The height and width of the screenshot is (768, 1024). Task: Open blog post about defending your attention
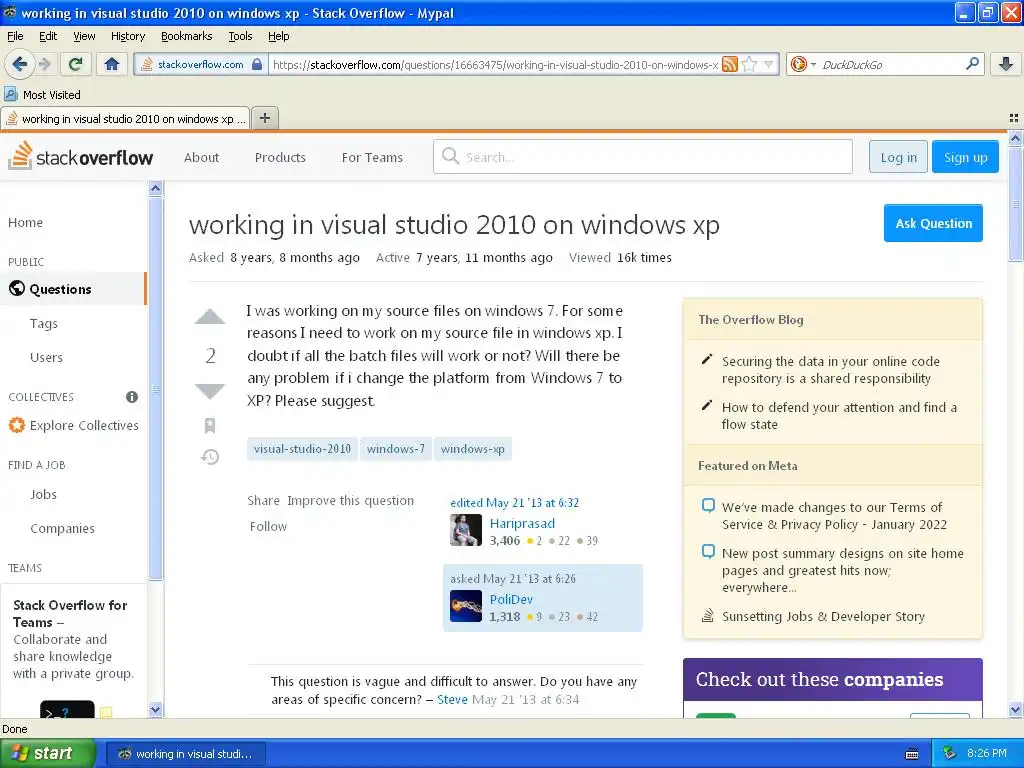(x=839, y=416)
